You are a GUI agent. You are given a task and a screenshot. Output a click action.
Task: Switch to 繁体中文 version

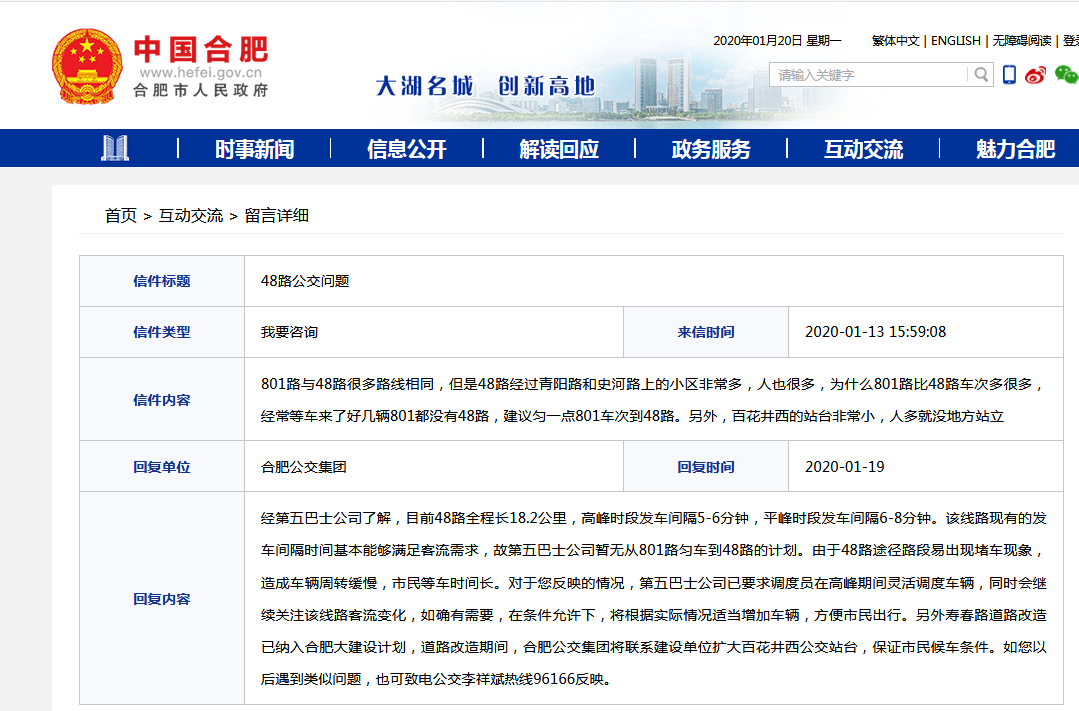coord(895,41)
